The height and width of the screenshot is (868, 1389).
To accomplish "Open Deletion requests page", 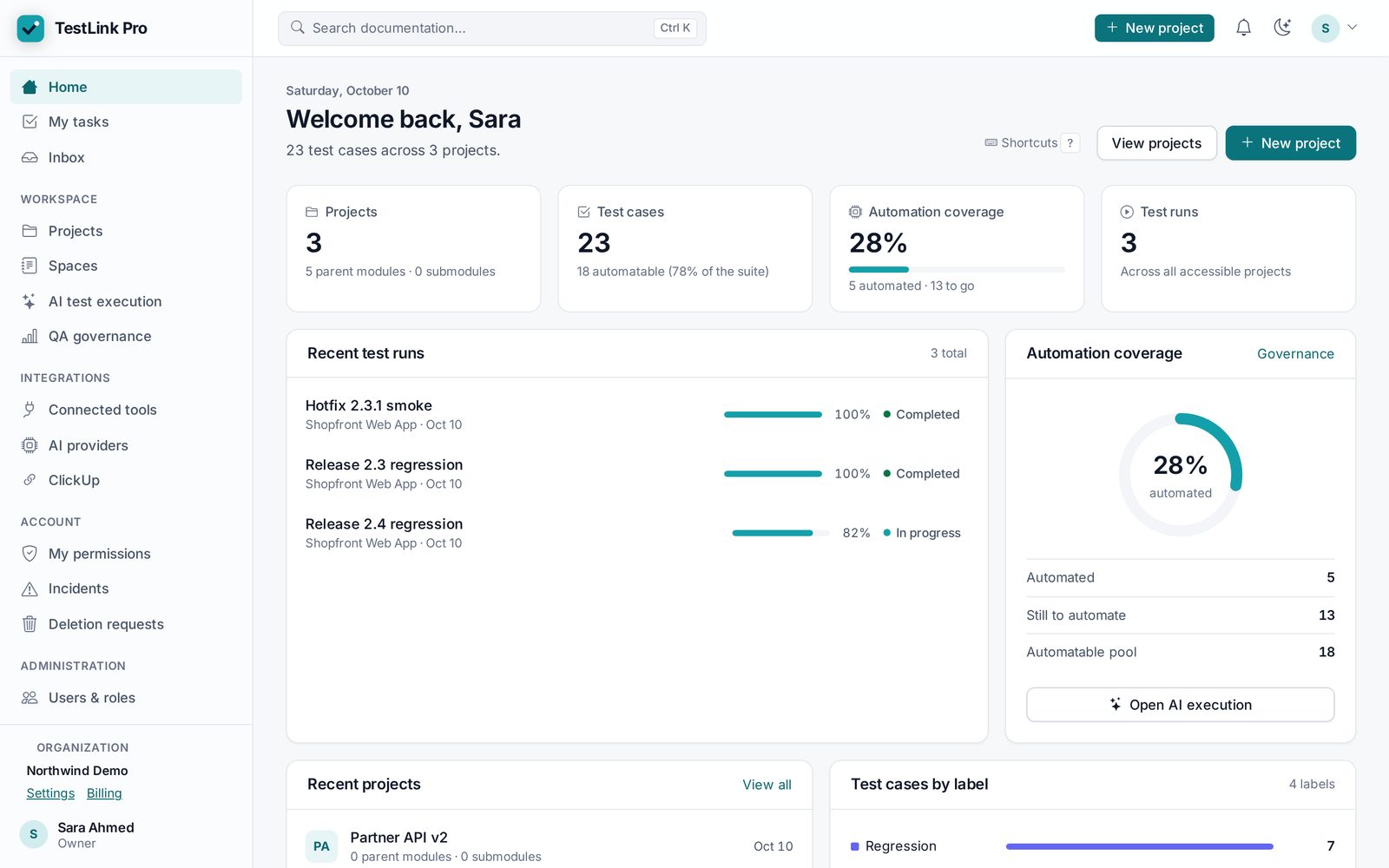I will click(x=126, y=624).
